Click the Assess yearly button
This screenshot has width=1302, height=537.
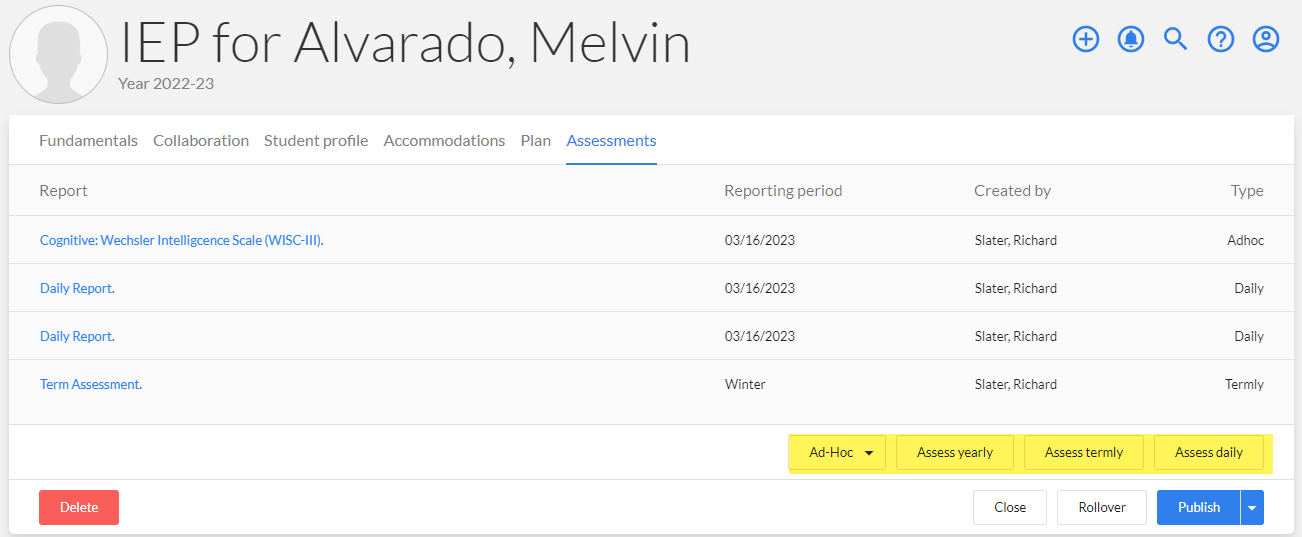[955, 452]
